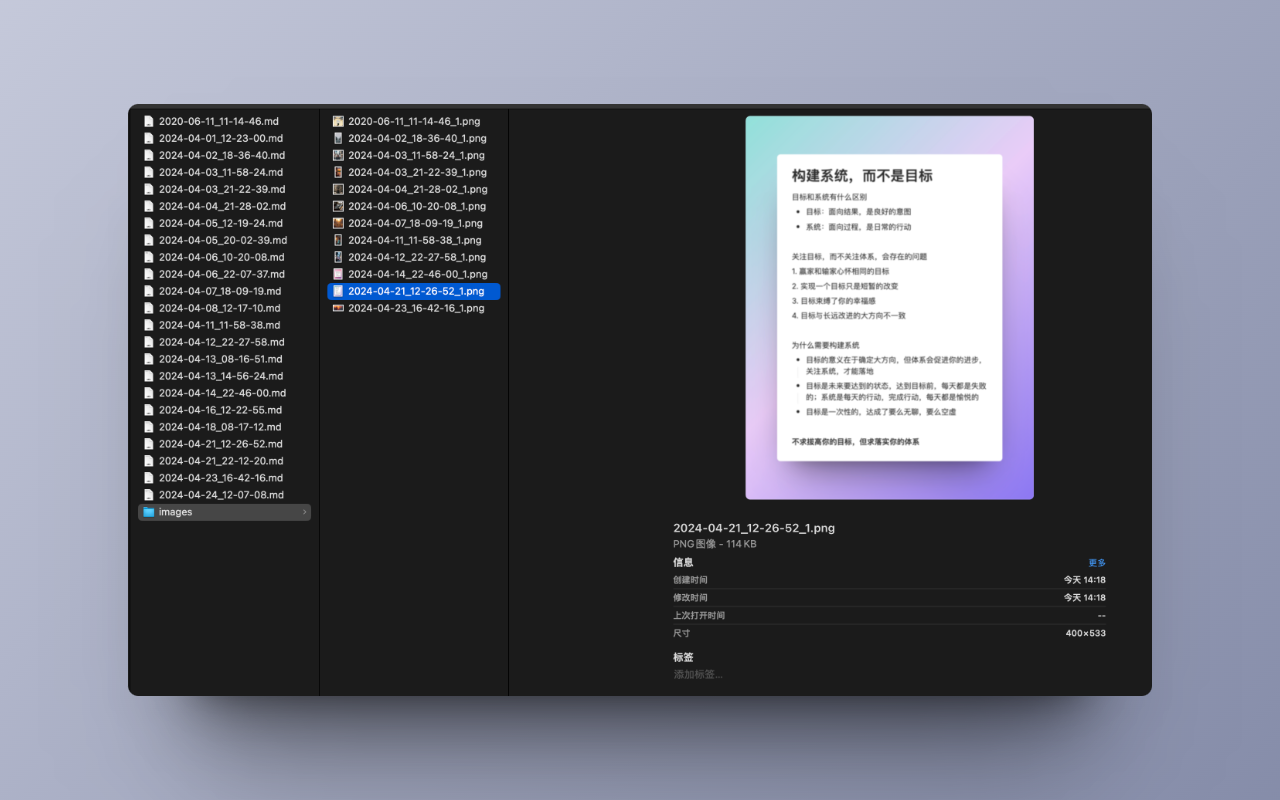
Task: Click the 2024-04-14_22-46-00_1.png thumbnail icon
Action: 338,274
